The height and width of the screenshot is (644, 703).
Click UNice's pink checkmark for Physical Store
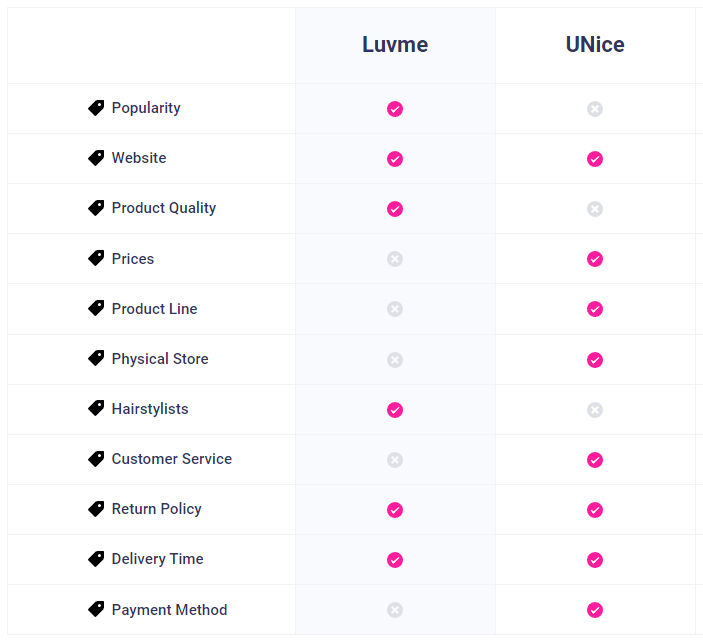tap(595, 360)
